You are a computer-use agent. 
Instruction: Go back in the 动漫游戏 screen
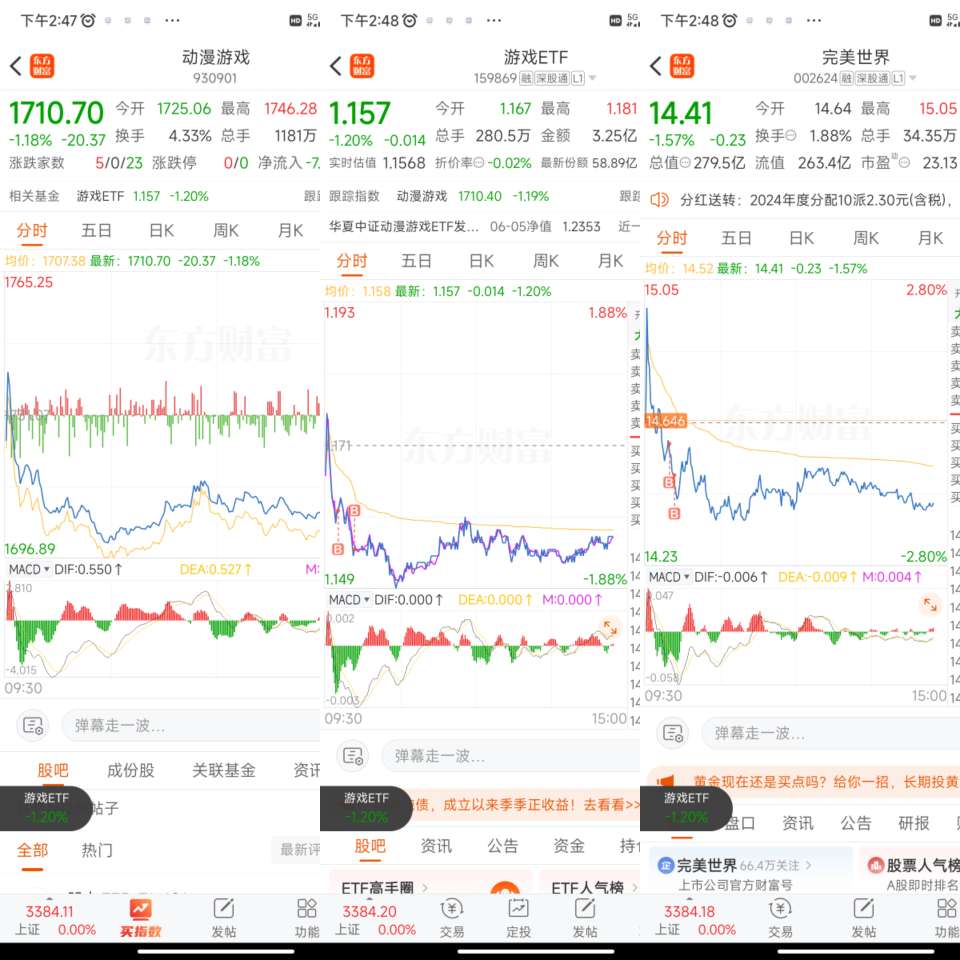[16, 66]
